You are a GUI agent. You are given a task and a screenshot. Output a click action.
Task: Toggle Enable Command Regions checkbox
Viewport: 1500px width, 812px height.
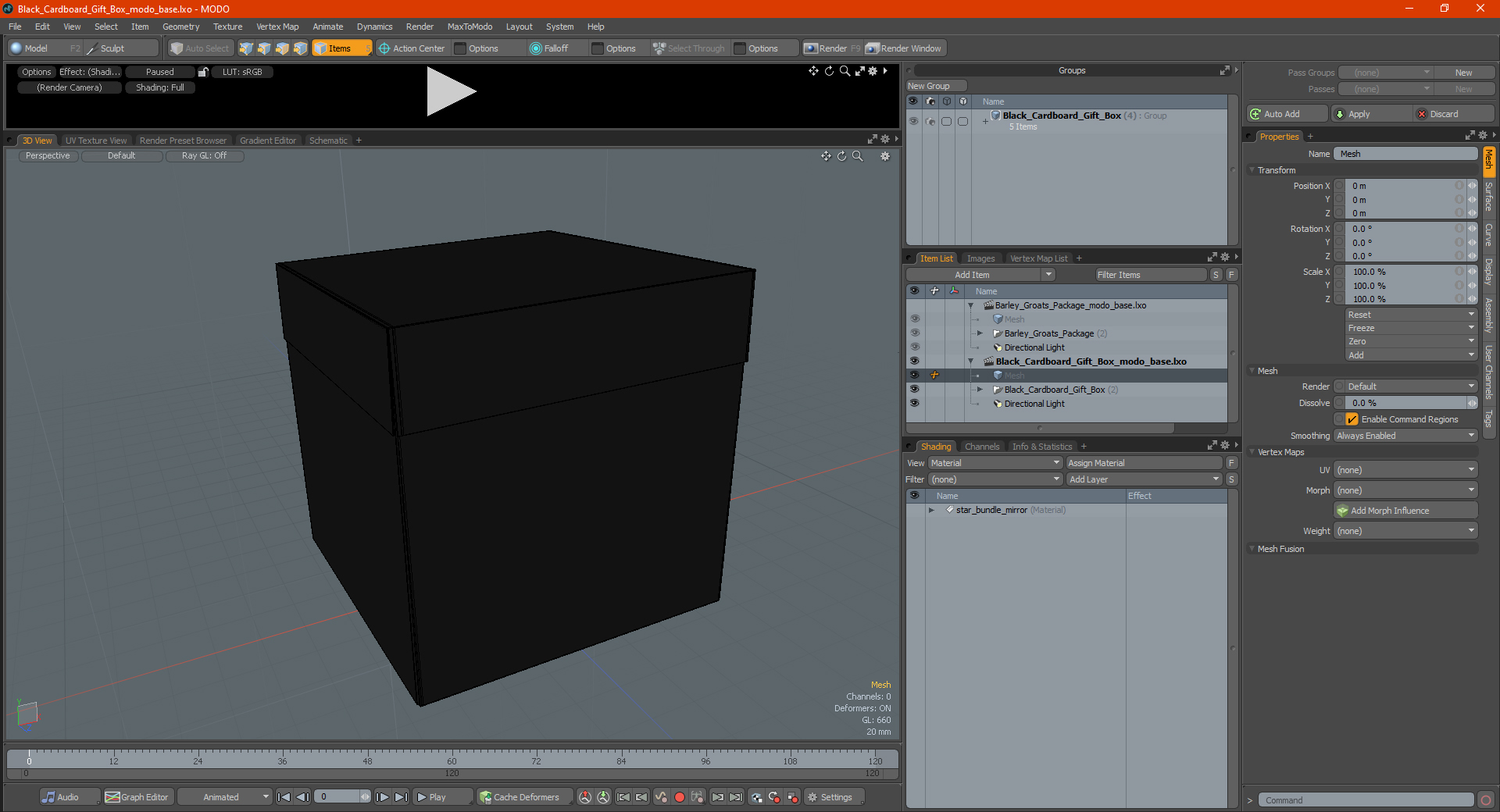[1352, 419]
